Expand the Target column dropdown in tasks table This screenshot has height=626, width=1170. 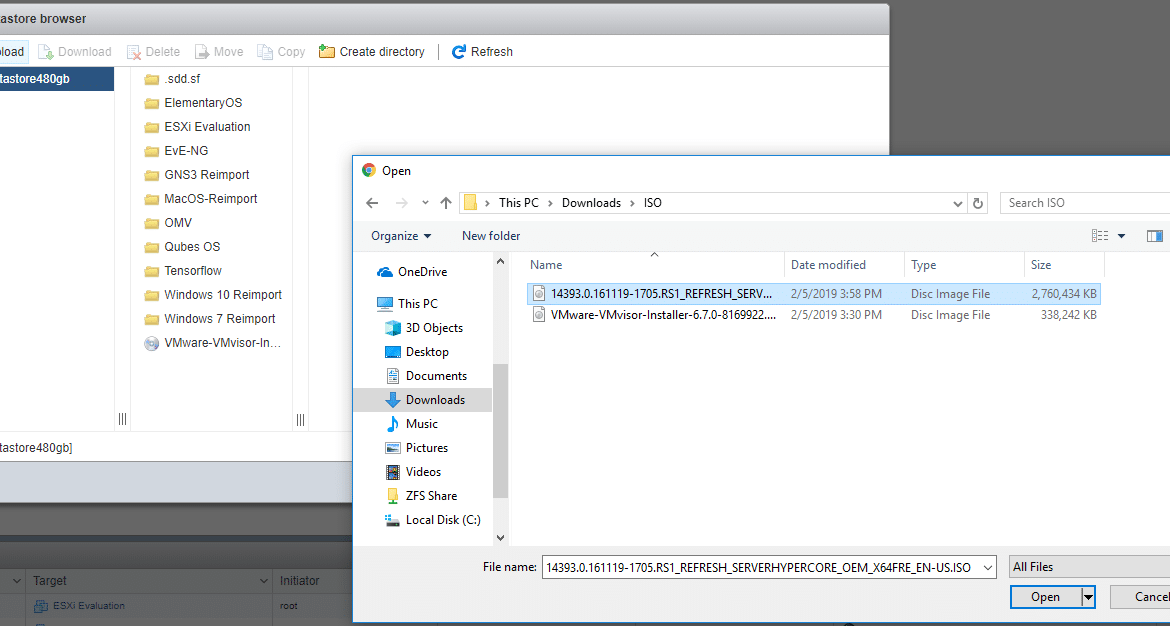263,580
